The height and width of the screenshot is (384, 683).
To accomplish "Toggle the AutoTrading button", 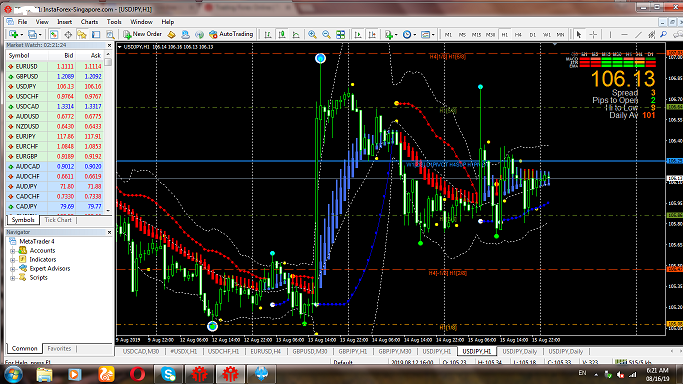I will (231, 34).
